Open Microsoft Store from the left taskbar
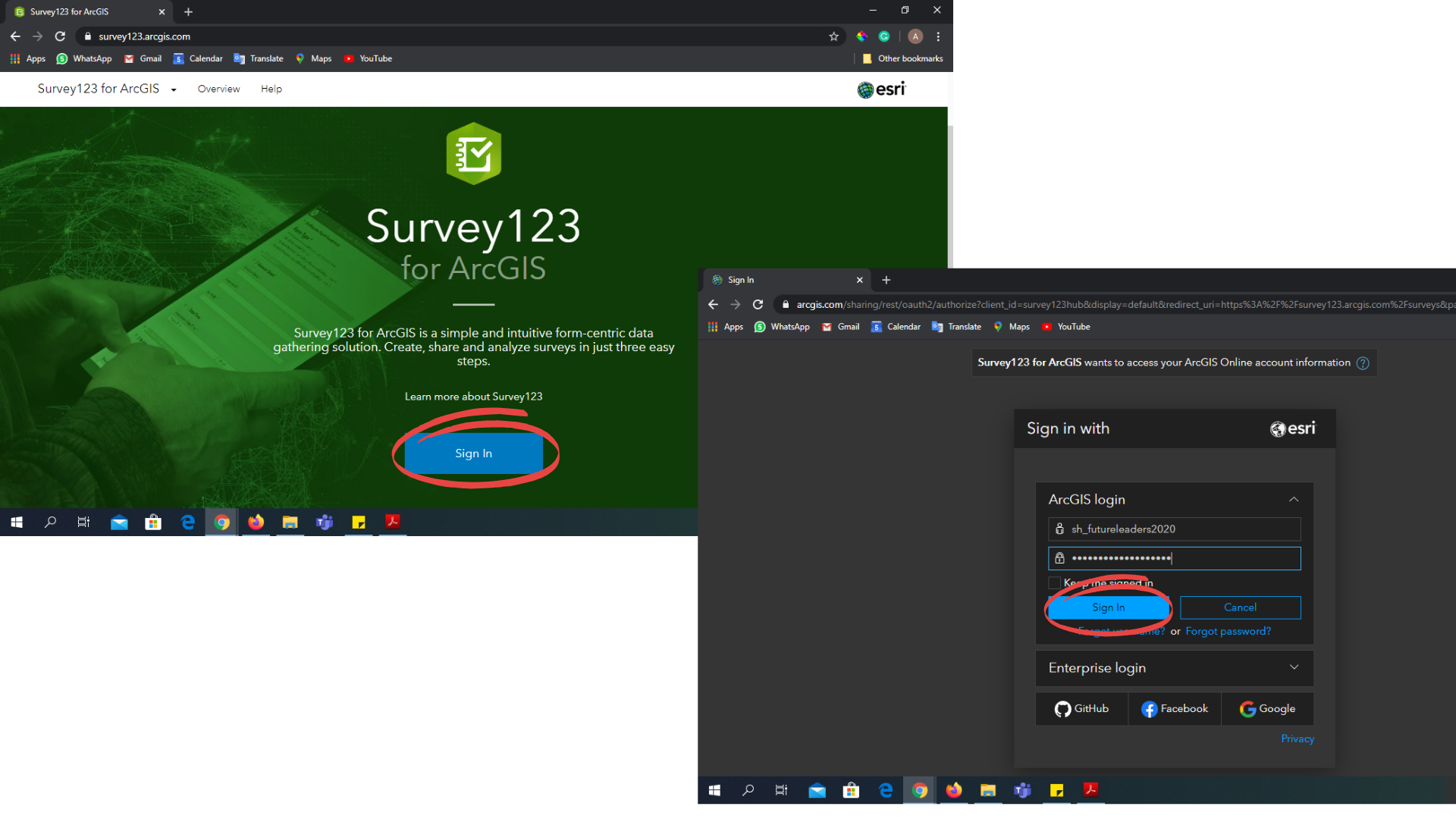 click(153, 522)
